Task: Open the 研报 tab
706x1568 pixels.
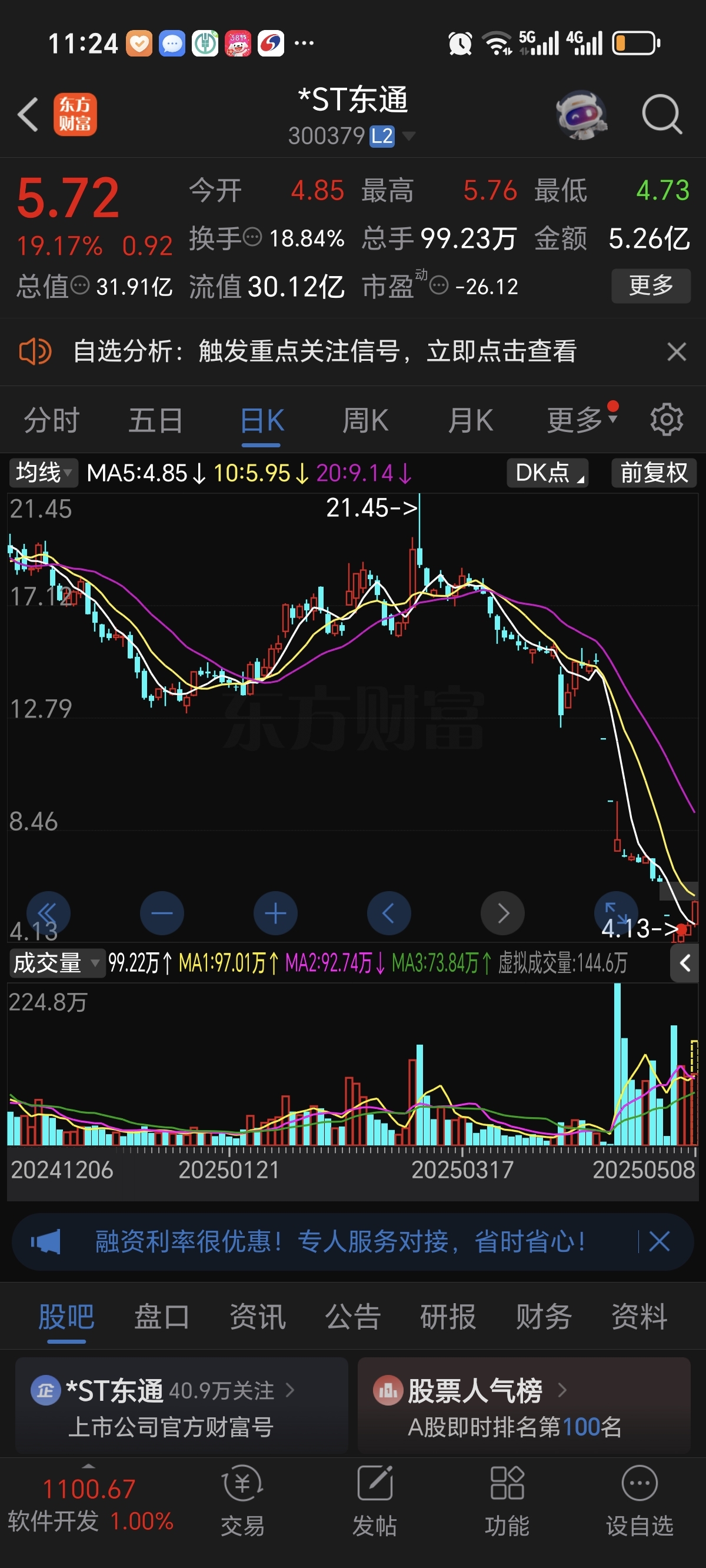Action: point(448,1317)
